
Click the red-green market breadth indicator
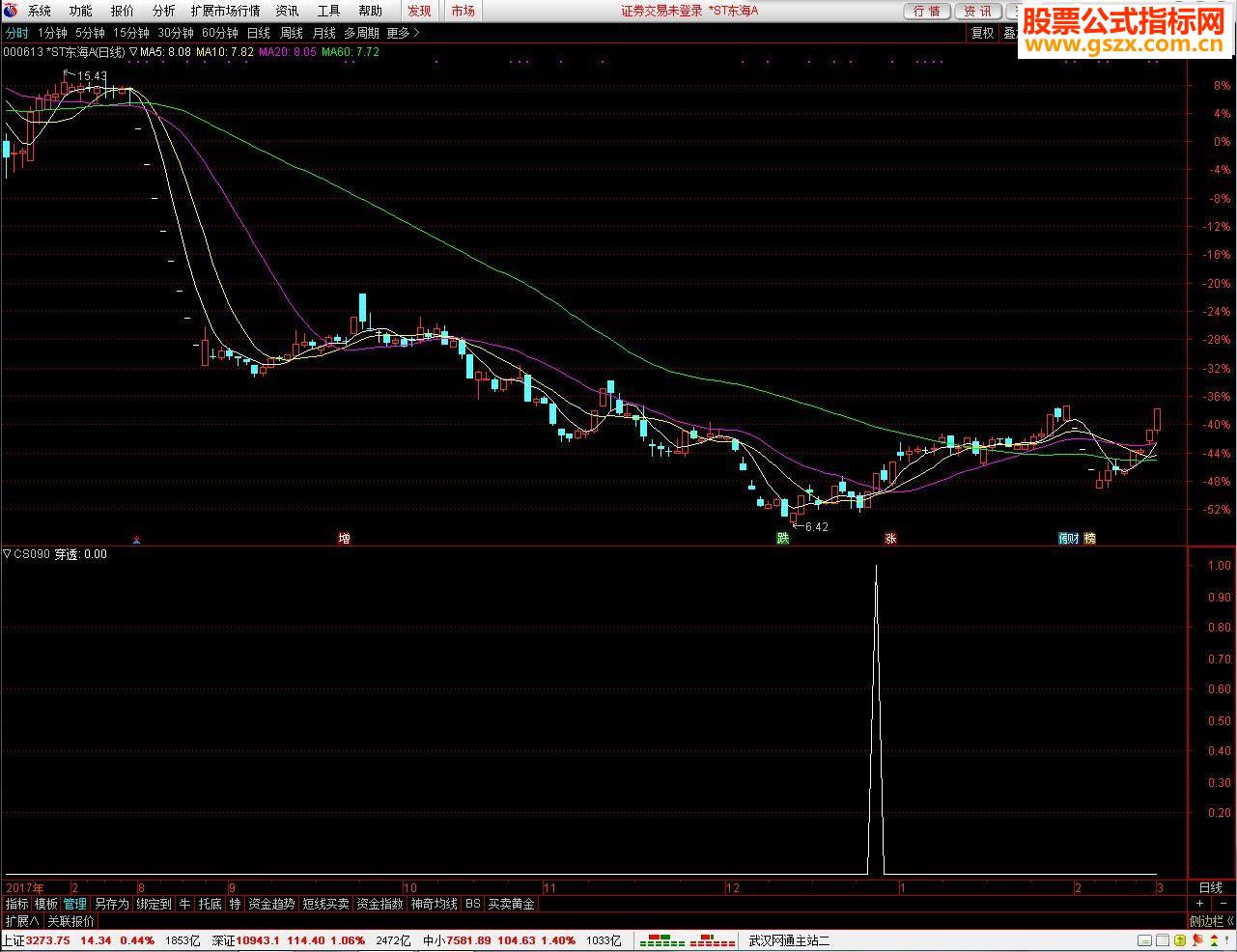coord(688,940)
